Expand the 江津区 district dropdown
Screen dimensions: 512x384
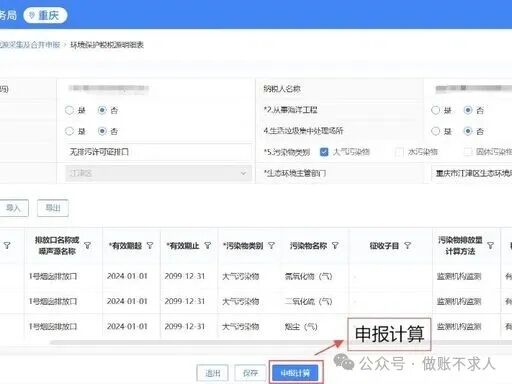click(158, 173)
